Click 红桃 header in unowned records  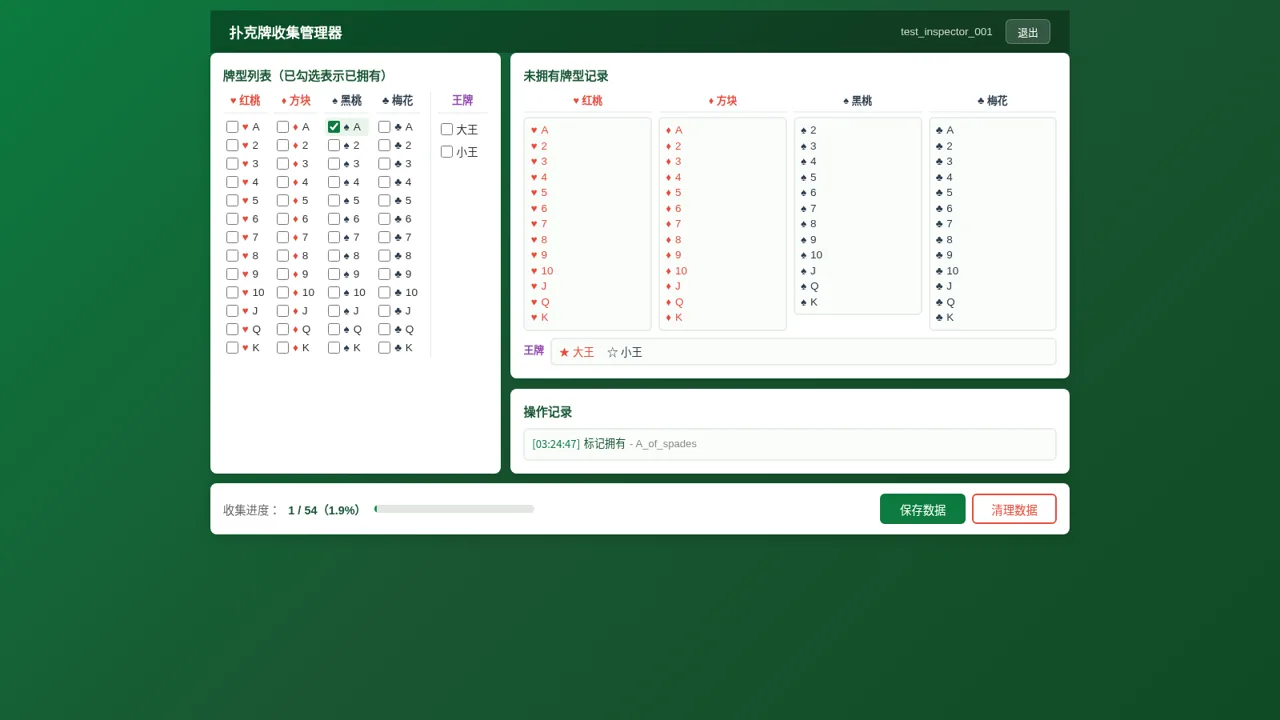point(588,101)
